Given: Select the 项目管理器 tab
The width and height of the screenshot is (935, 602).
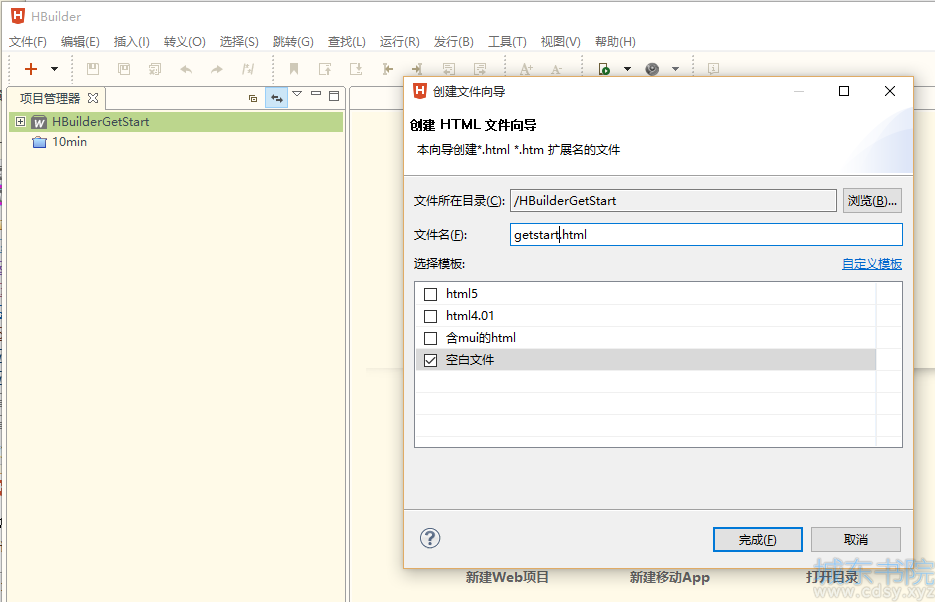Looking at the screenshot, I should coord(50,98).
